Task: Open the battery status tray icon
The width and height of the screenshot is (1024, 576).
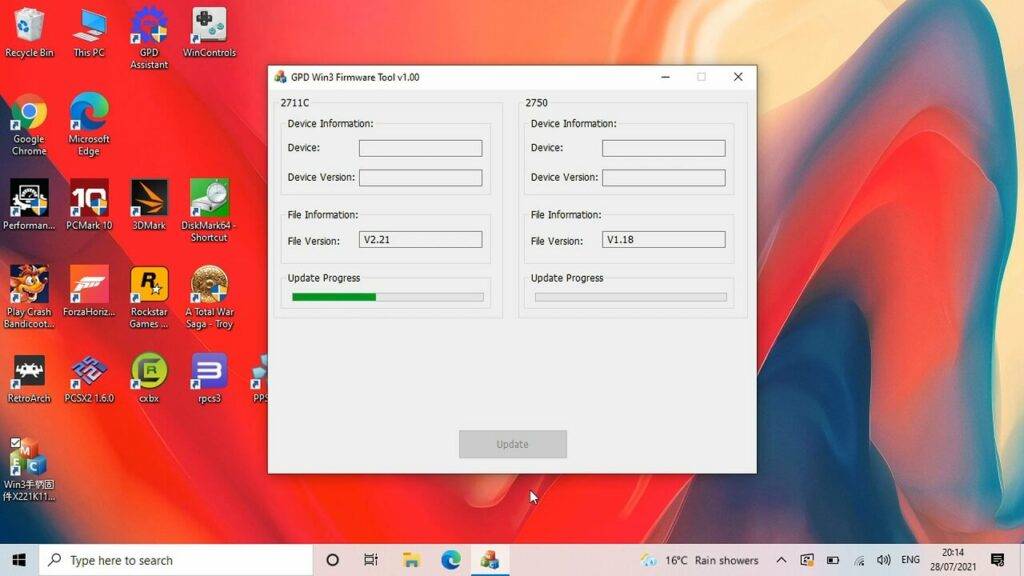Action: click(833, 560)
